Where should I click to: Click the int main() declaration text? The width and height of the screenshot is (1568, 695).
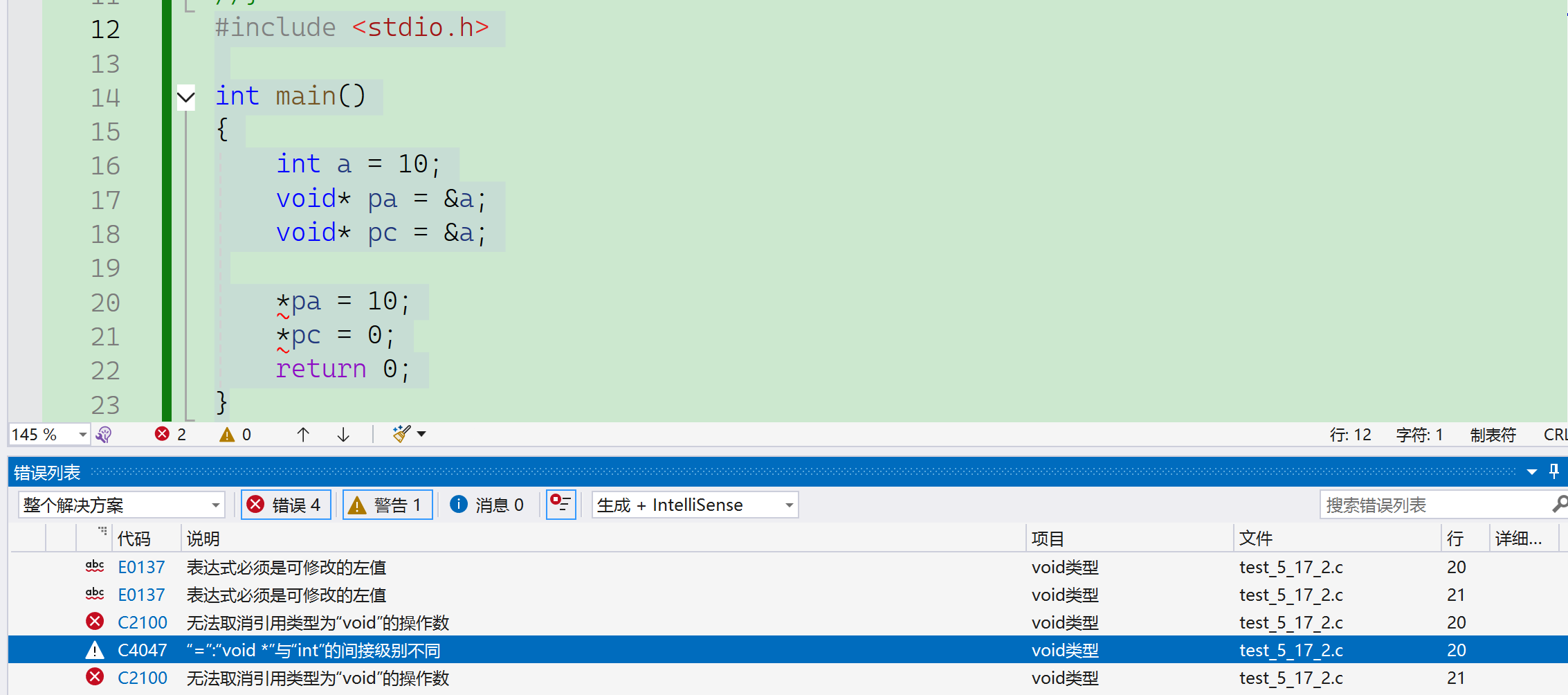[290, 96]
